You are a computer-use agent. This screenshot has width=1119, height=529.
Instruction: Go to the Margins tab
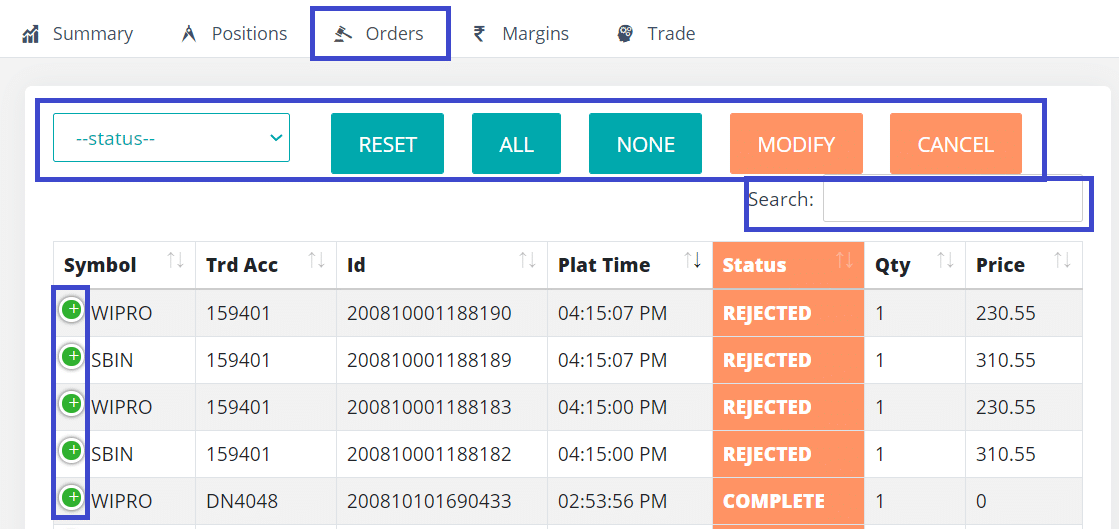point(521,34)
